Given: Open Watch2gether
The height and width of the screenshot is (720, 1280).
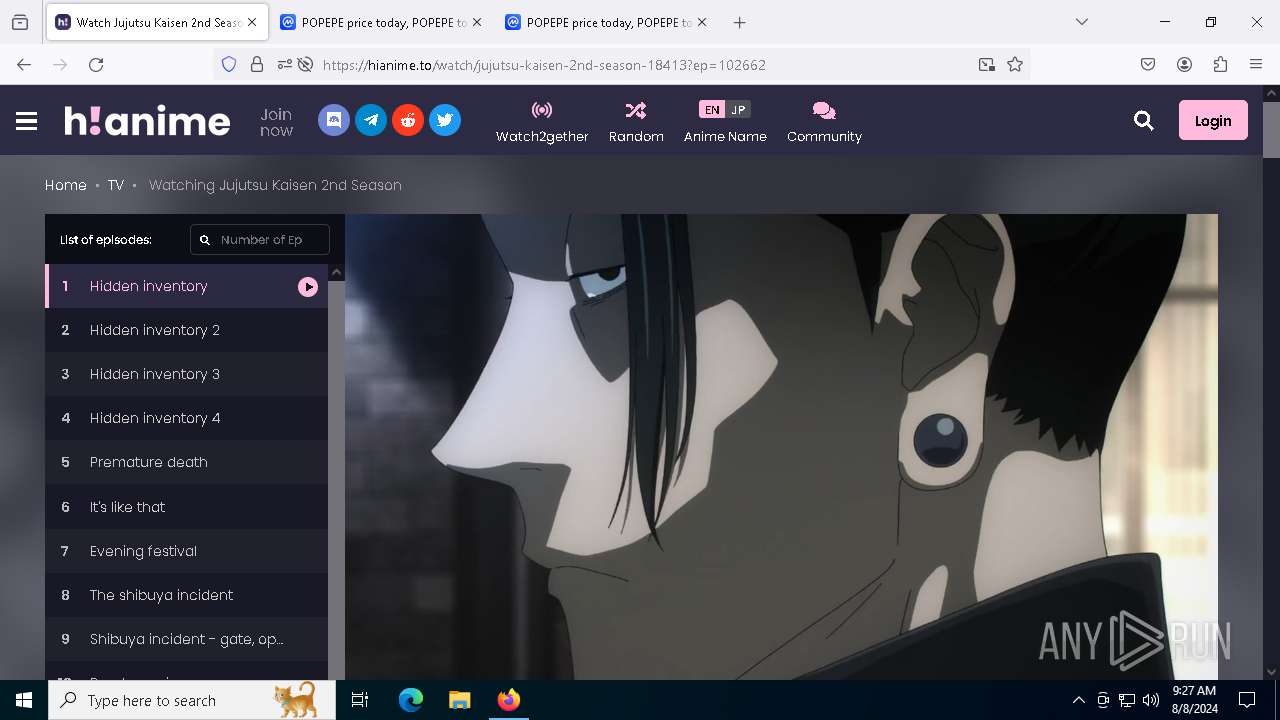Looking at the screenshot, I should (x=542, y=122).
